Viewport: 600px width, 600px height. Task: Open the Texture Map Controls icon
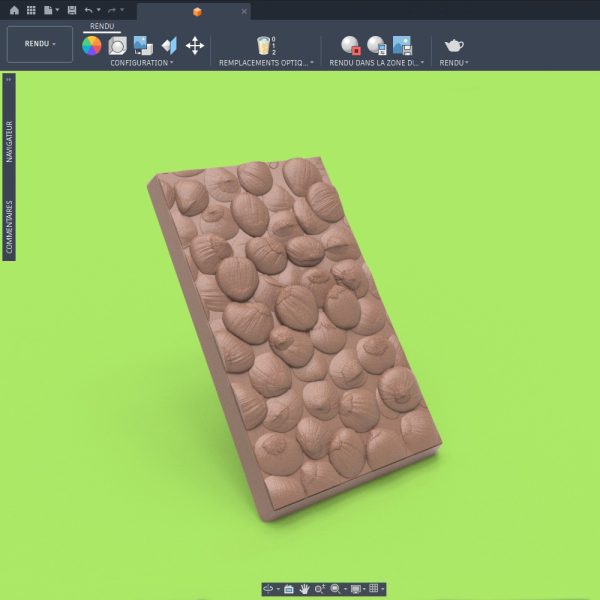click(x=169, y=46)
